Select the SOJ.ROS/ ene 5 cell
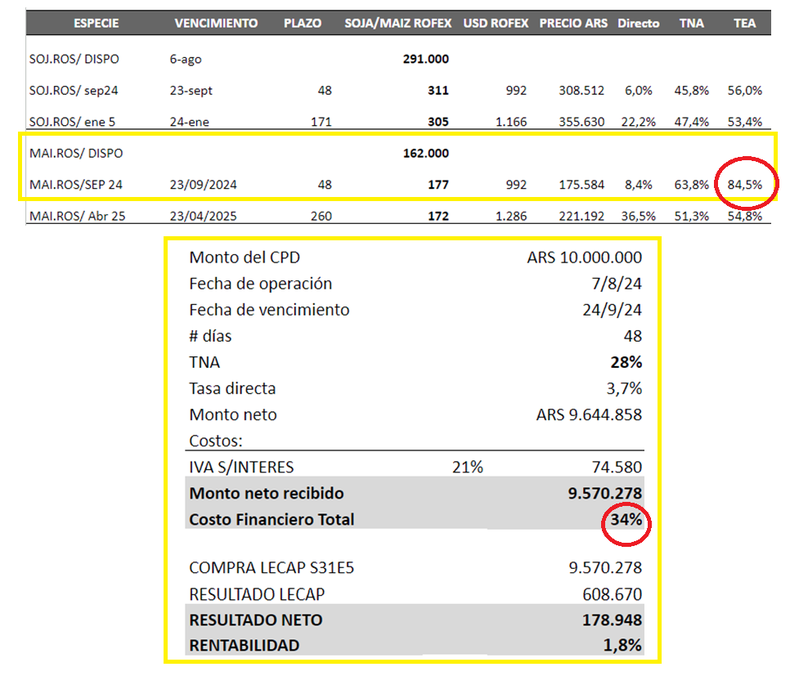The image size is (790, 676). [72, 122]
